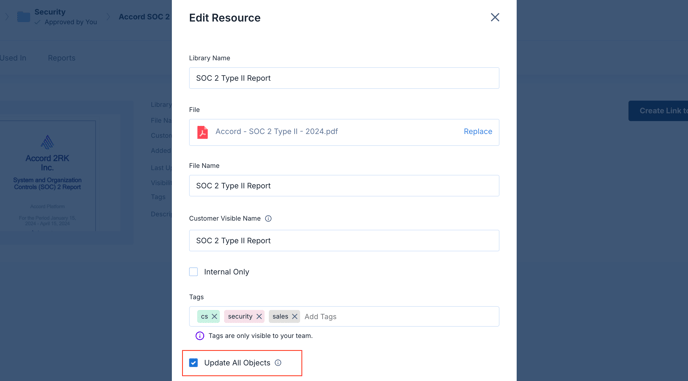Click info icon next to Update All Objects
The image size is (688, 381).
click(x=278, y=363)
